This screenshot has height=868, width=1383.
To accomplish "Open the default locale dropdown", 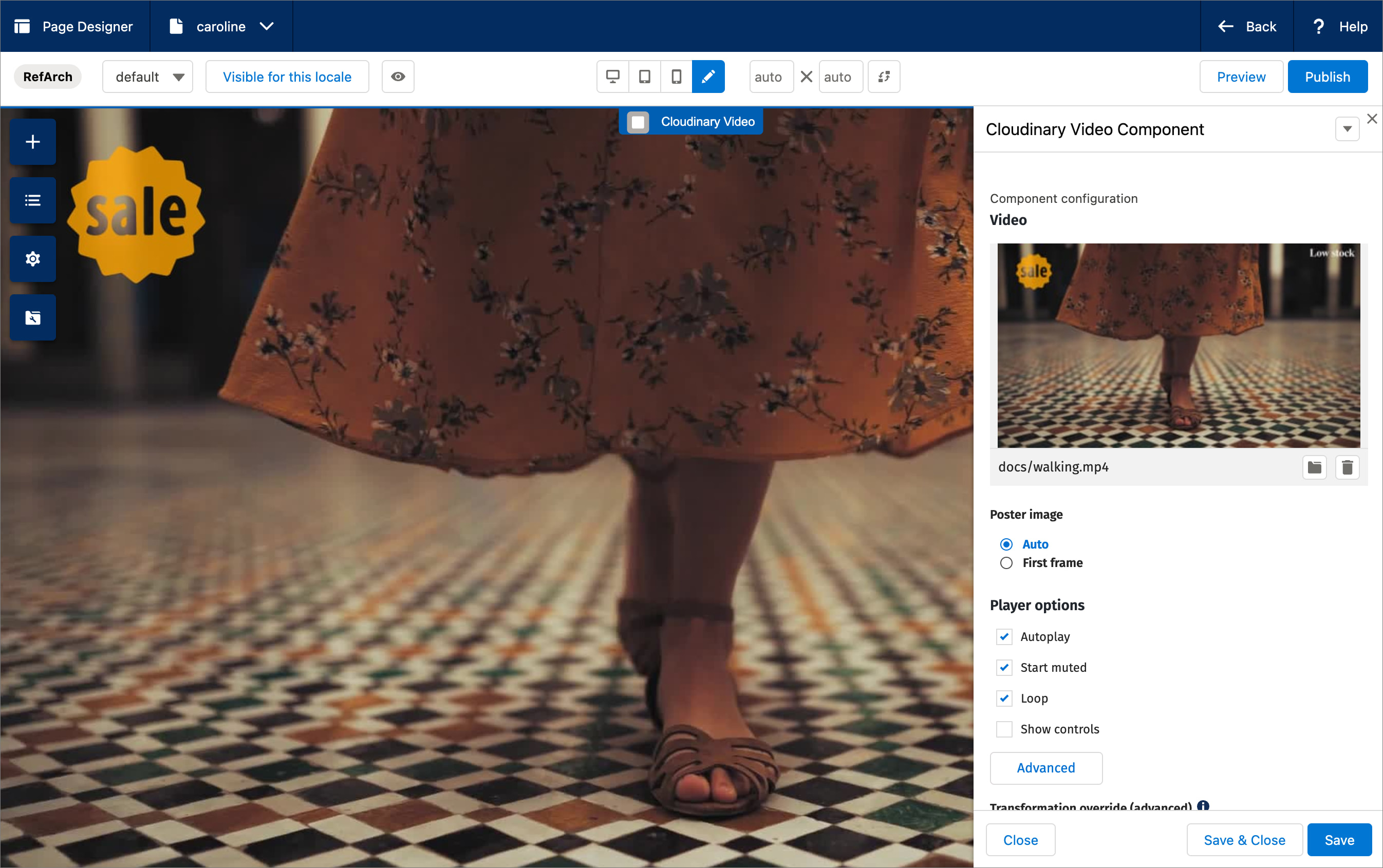I will click(147, 77).
